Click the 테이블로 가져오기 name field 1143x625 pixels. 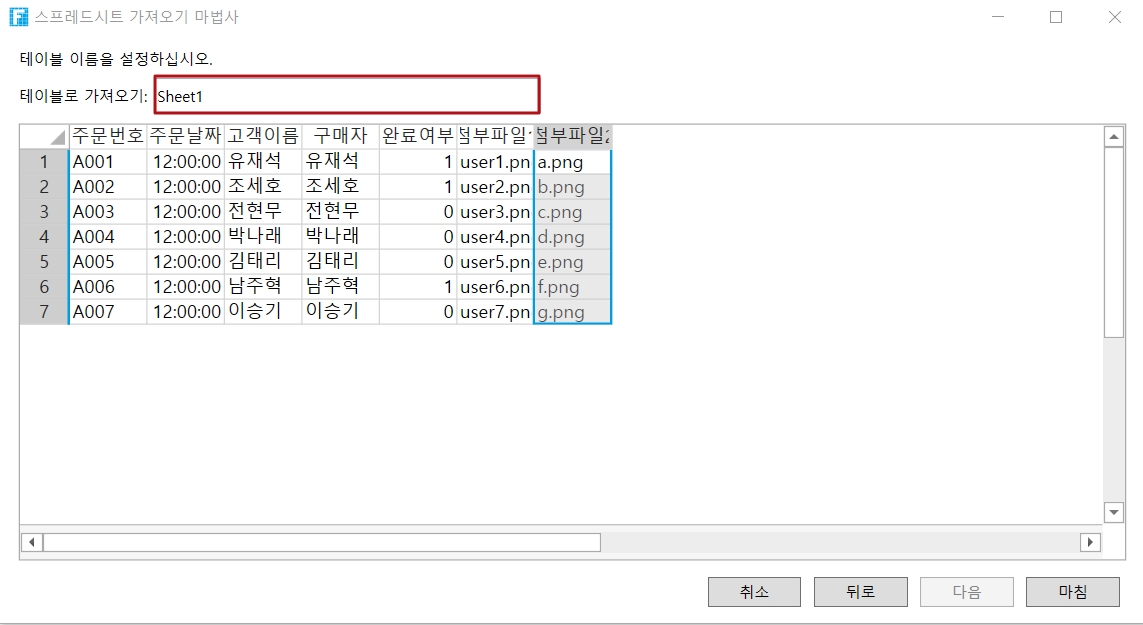[346, 96]
